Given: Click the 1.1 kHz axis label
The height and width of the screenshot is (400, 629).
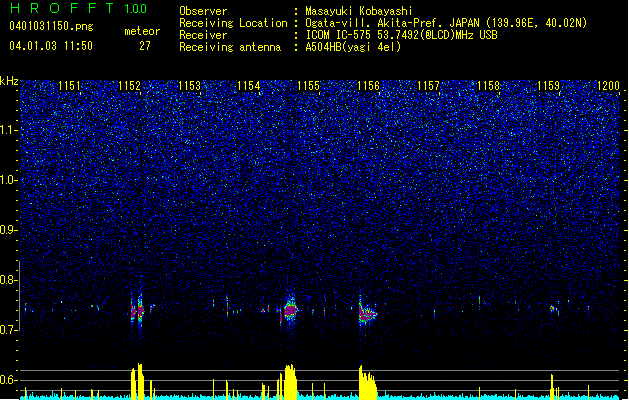Looking at the screenshot, I should click(x=9, y=130).
